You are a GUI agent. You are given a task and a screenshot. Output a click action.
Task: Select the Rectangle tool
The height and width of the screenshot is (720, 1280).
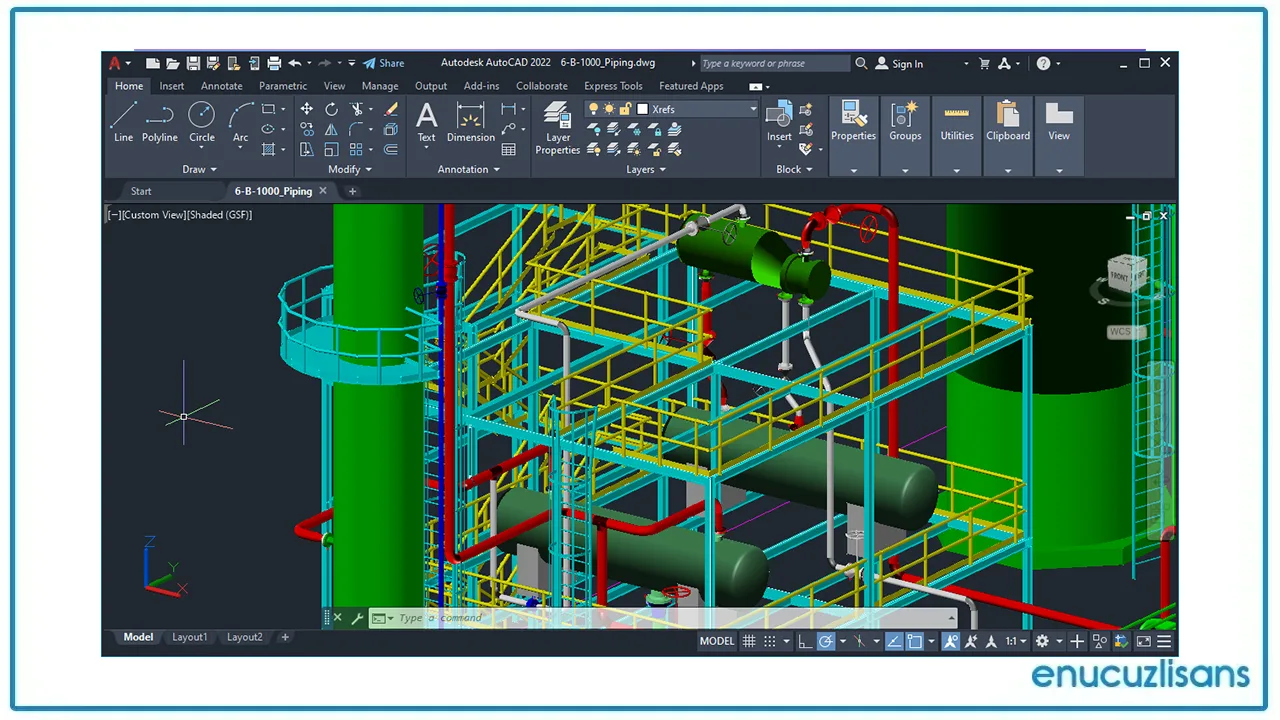point(268,109)
